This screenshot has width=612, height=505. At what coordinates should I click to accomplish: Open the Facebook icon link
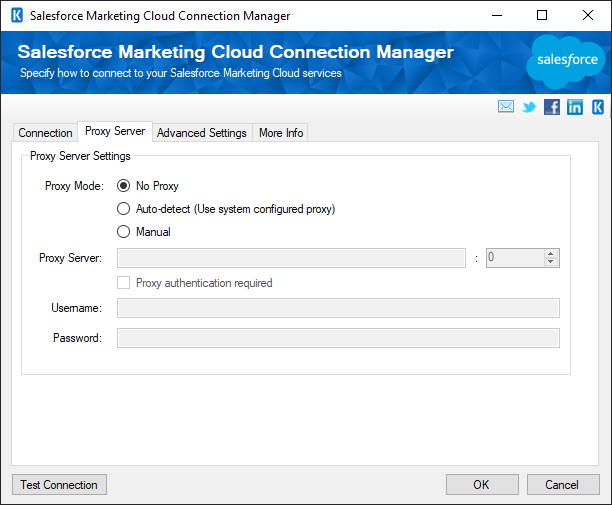552,107
